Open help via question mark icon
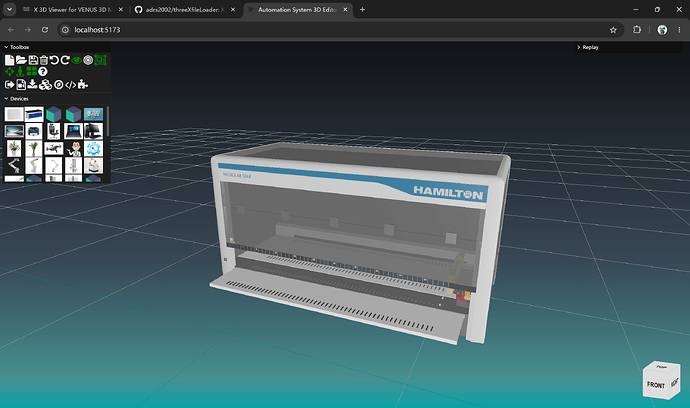The width and height of the screenshot is (690, 408). [43, 71]
